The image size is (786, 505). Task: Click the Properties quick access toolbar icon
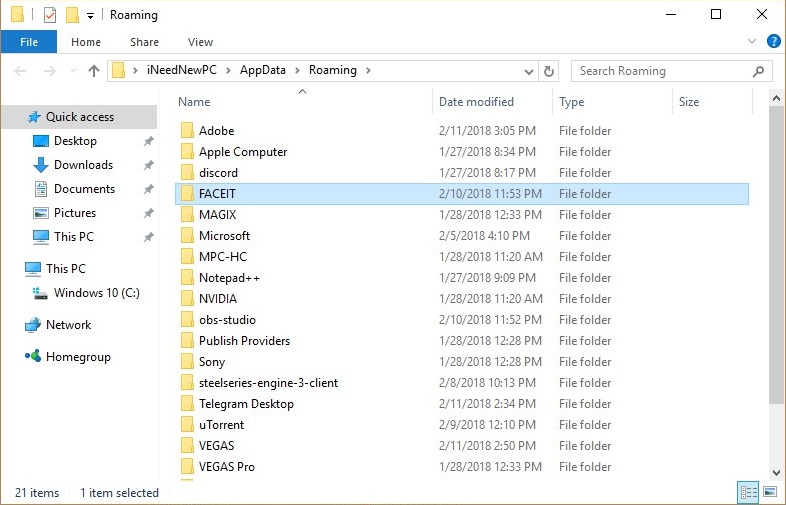point(50,15)
